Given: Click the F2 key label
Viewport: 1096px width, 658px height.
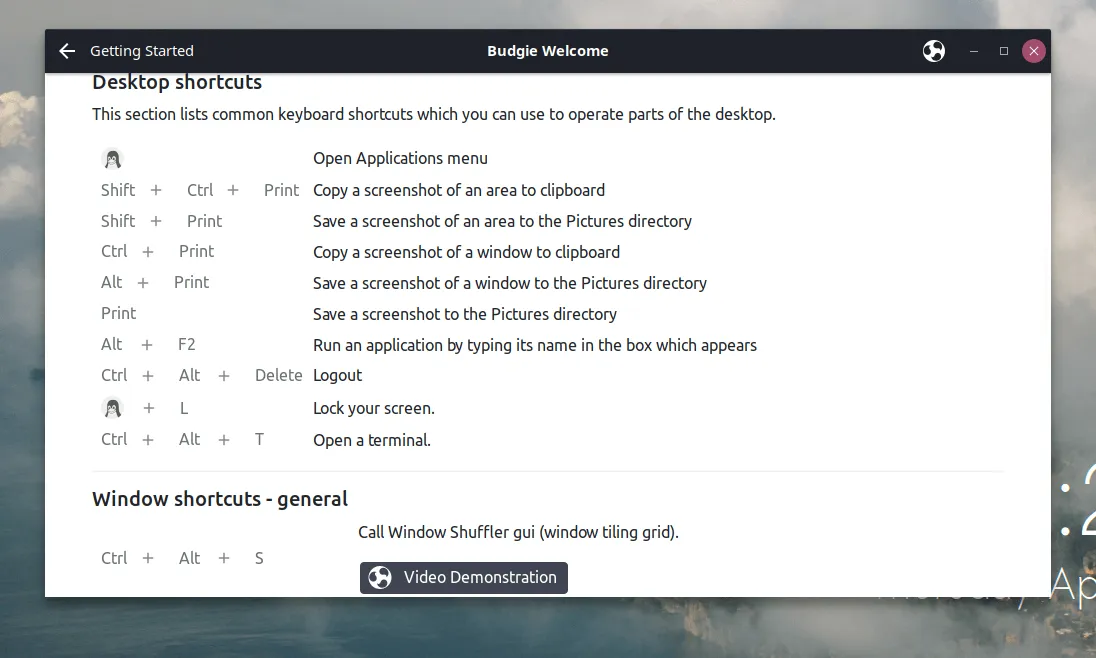Looking at the screenshot, I should coord(187,345).
